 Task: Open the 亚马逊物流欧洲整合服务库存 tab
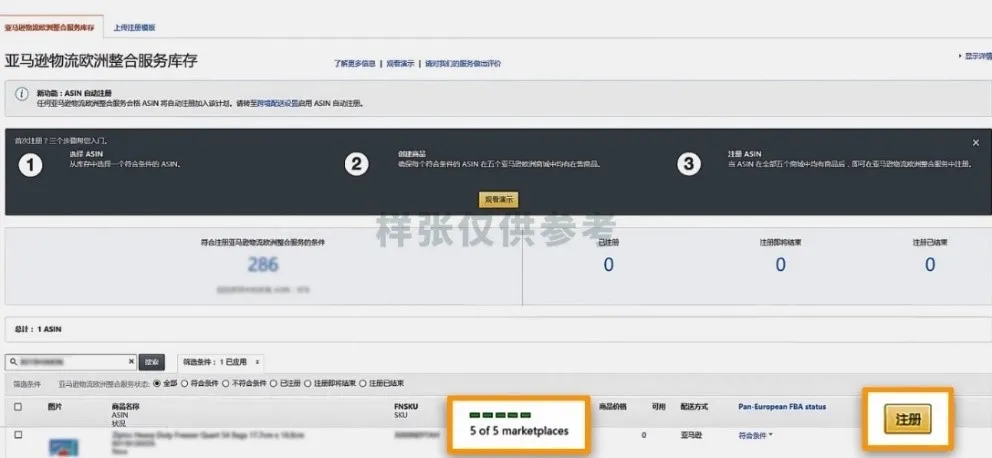click(x=50, y=28)
